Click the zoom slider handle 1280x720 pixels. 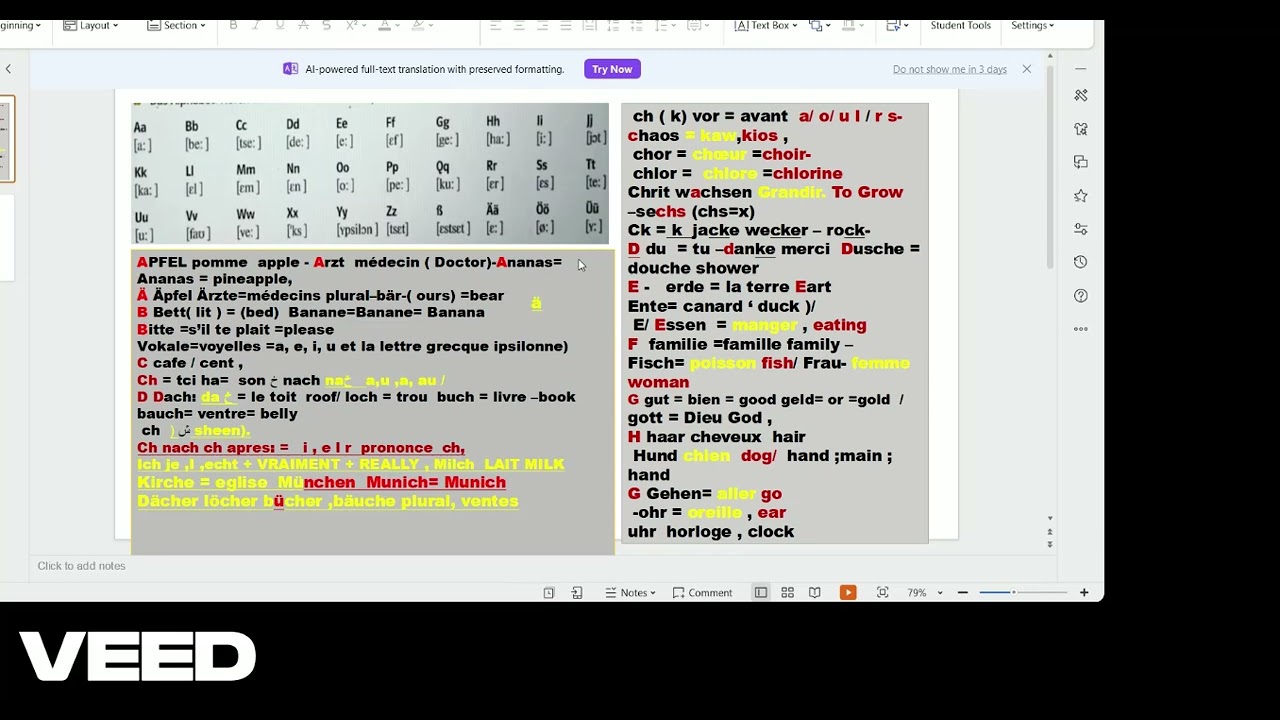1014,593
